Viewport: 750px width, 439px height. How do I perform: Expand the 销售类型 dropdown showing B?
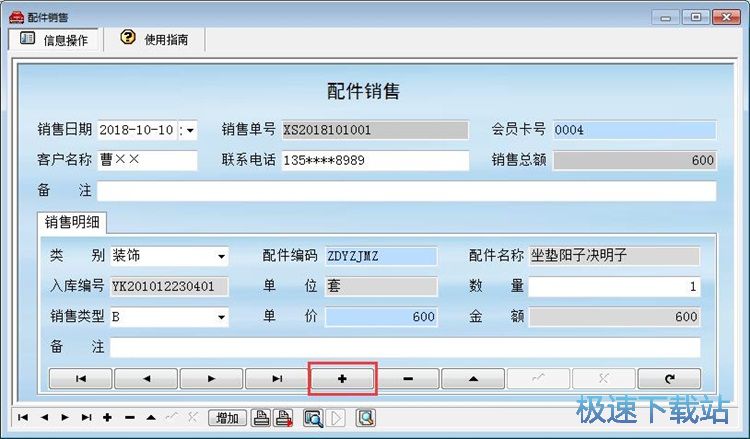[221, 317]
